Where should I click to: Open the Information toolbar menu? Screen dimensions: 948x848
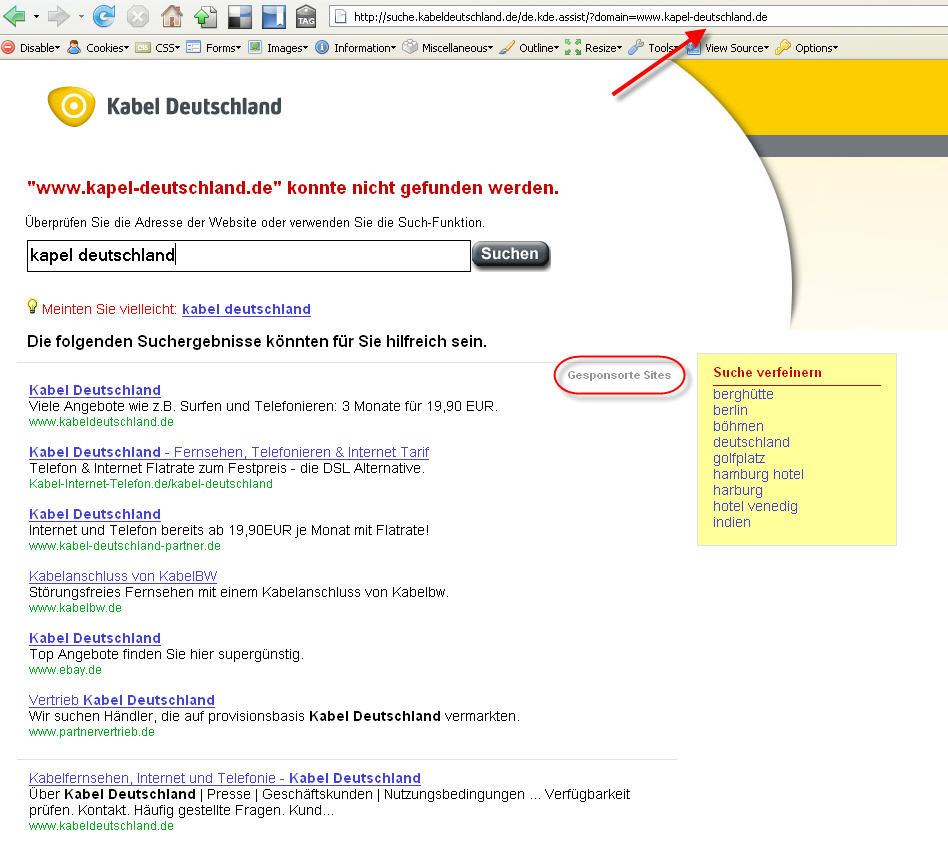pos(365,48)
